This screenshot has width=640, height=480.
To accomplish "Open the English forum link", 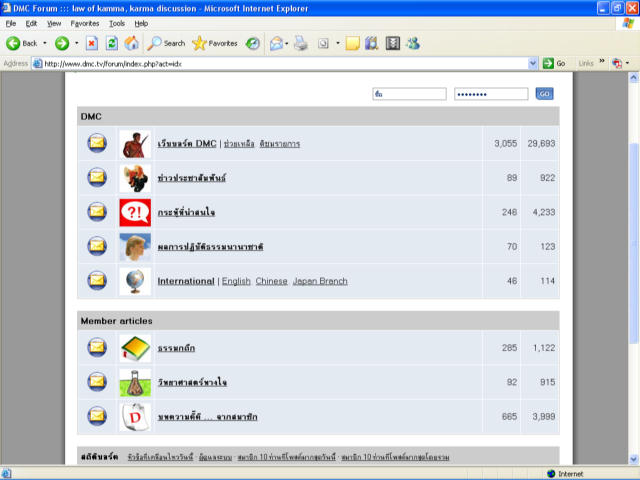I will 236,281.
